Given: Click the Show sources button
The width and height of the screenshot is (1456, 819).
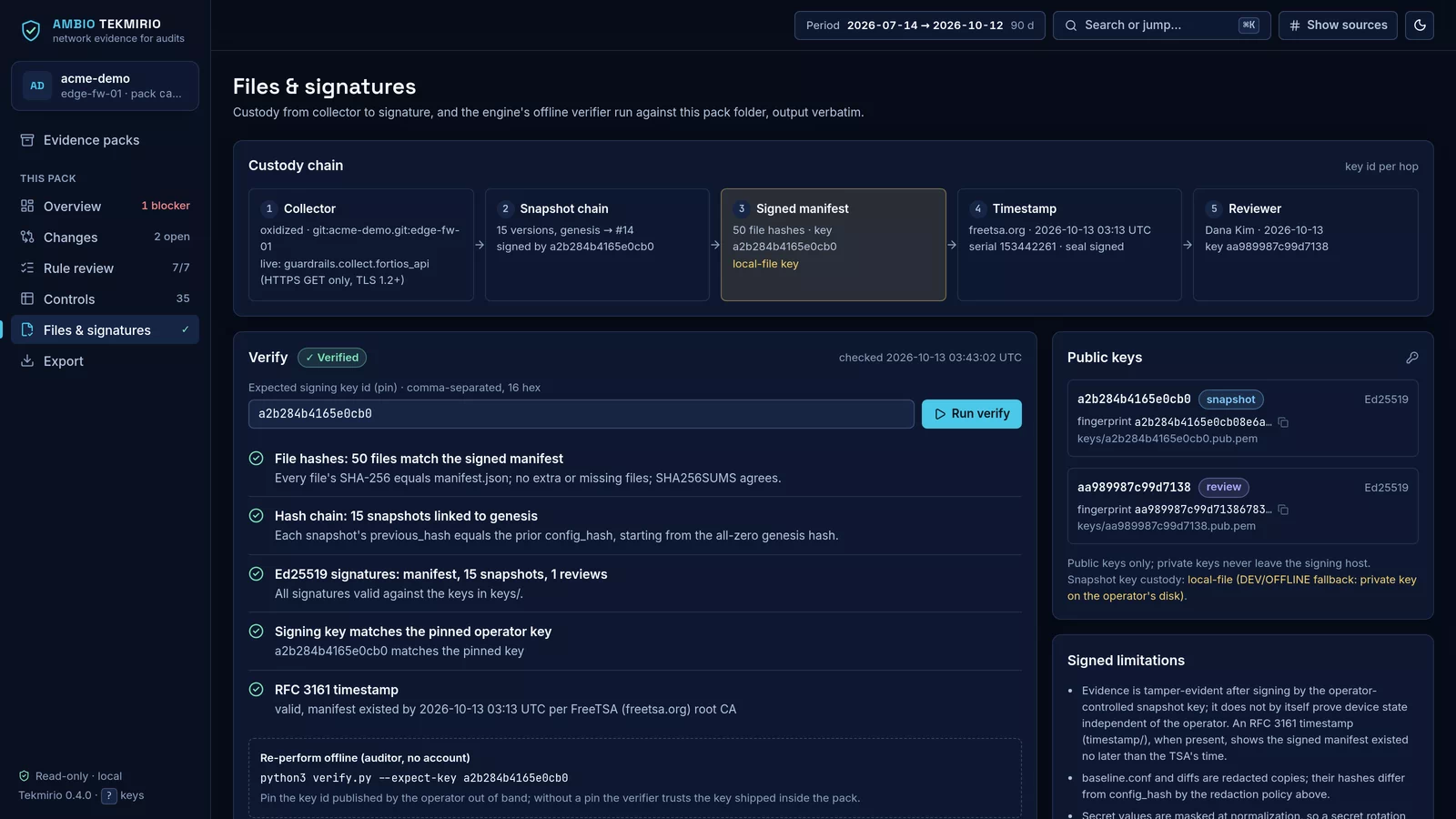Looking at the screenshot, I should [x=1338, y=25].
